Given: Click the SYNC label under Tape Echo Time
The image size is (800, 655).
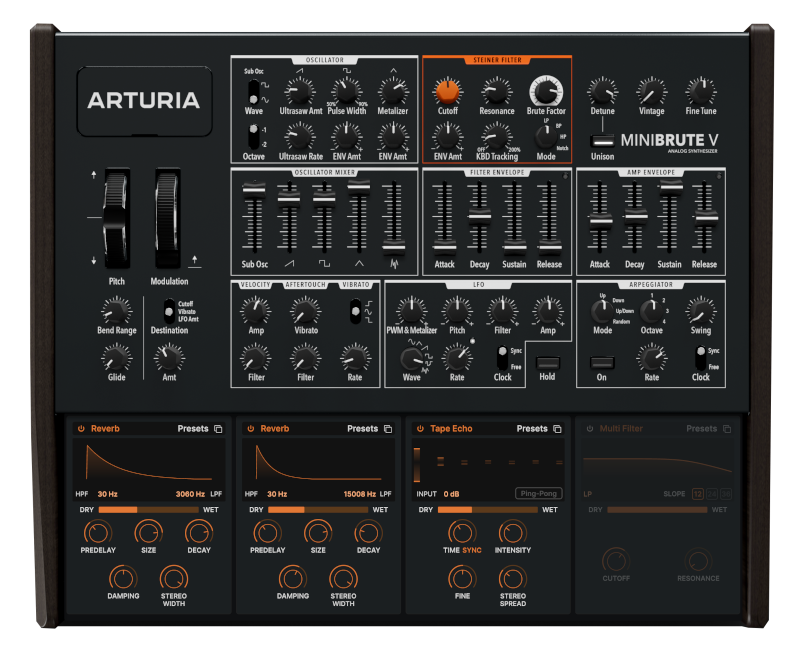Looking at the screenshot, I should point(472,550).
